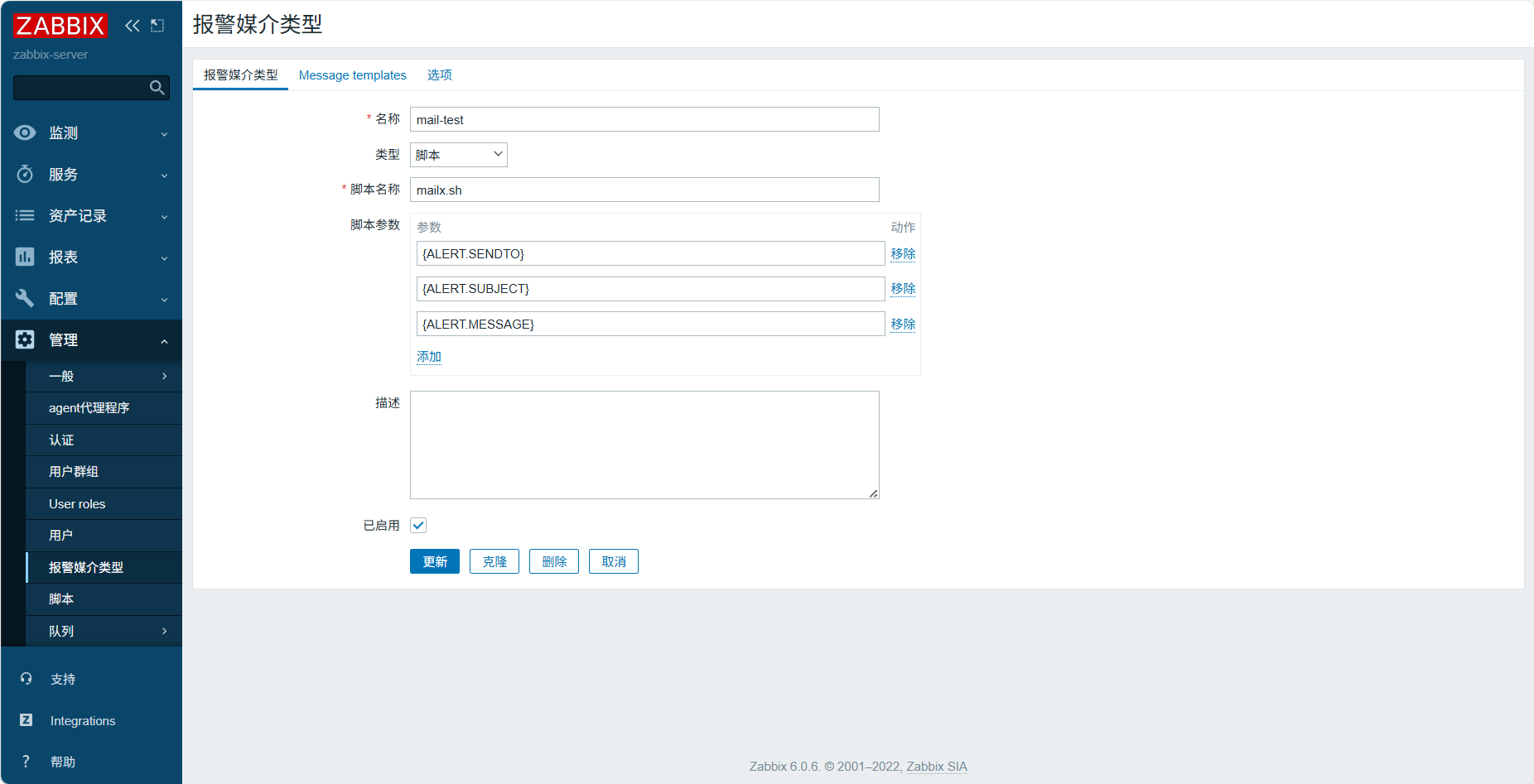Open 报警媒介类型 in the sidebar
Screen dimensions: 1534x784
(x=104, y=567)
